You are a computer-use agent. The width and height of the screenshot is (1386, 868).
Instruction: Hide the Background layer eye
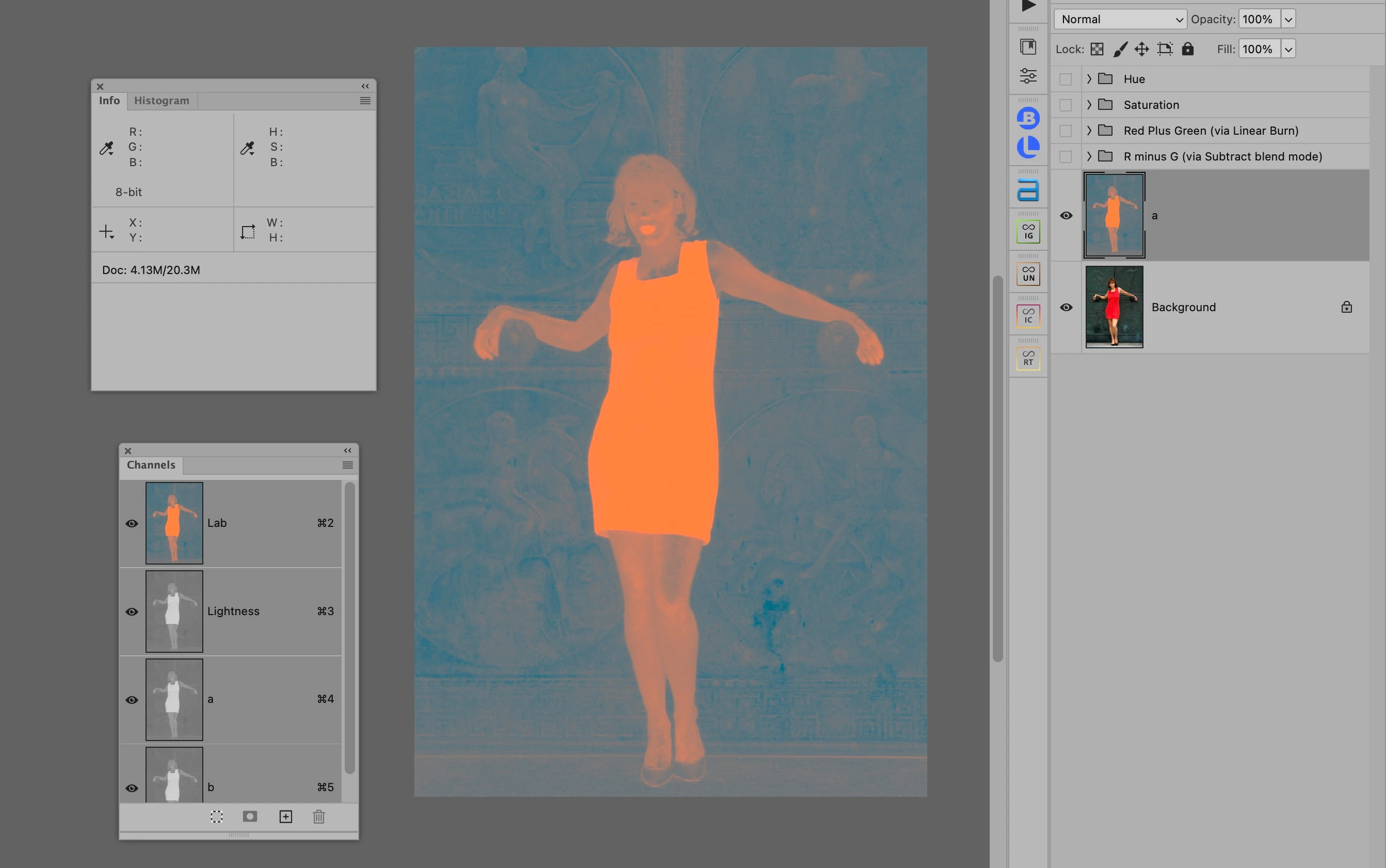point(1066,307)
